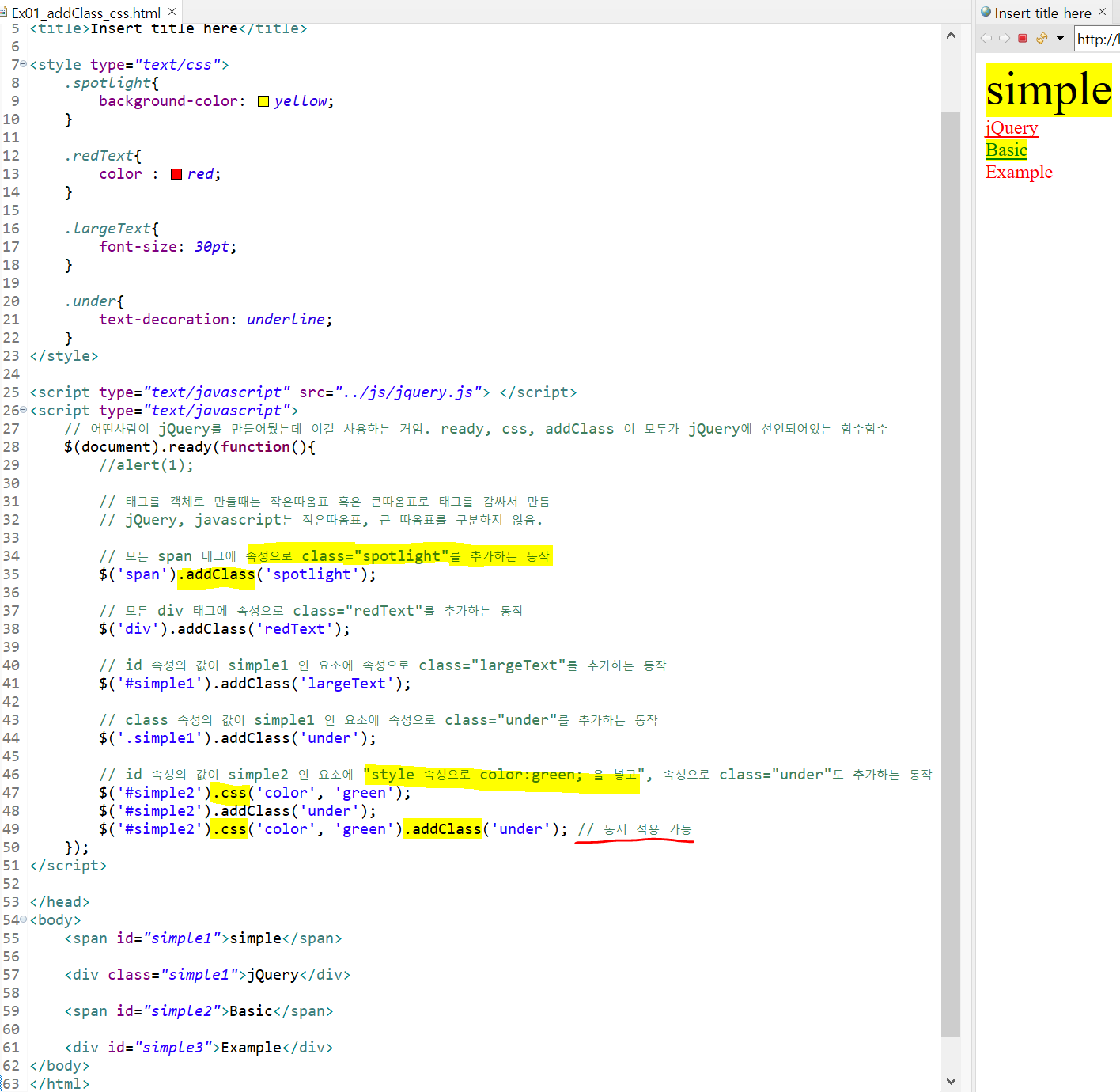1120x1092 pixels.
Task: Collapse the body block on line 54
Action: tap(23, 919)
